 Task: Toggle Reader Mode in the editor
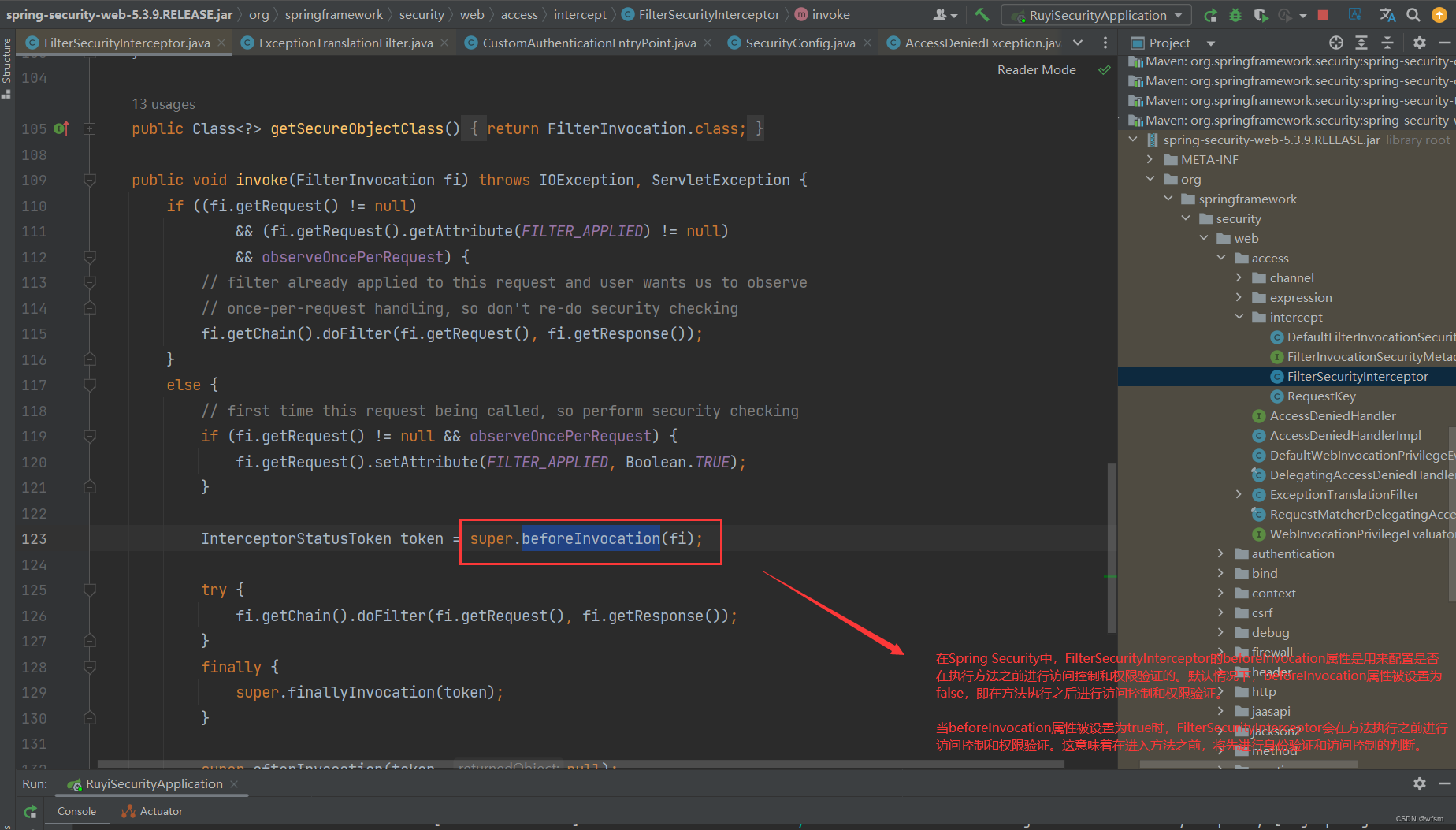coord(1036,69)
